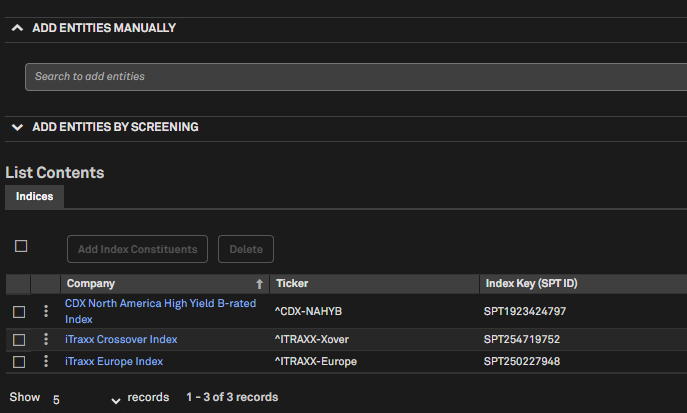Tick the select-all checkbox above the table
The width and height of the screenshot is (687, 413).
(21, 246)
